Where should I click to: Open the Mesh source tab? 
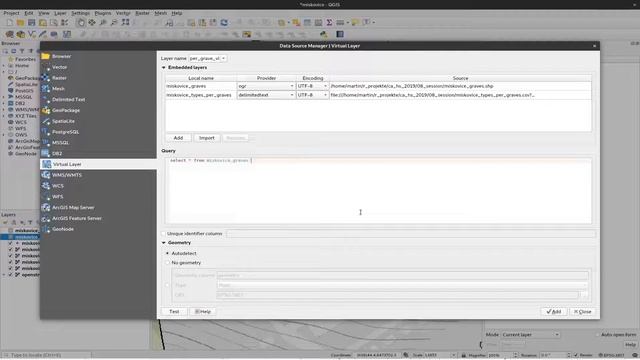pyautogui.click(x=98, y=89)
